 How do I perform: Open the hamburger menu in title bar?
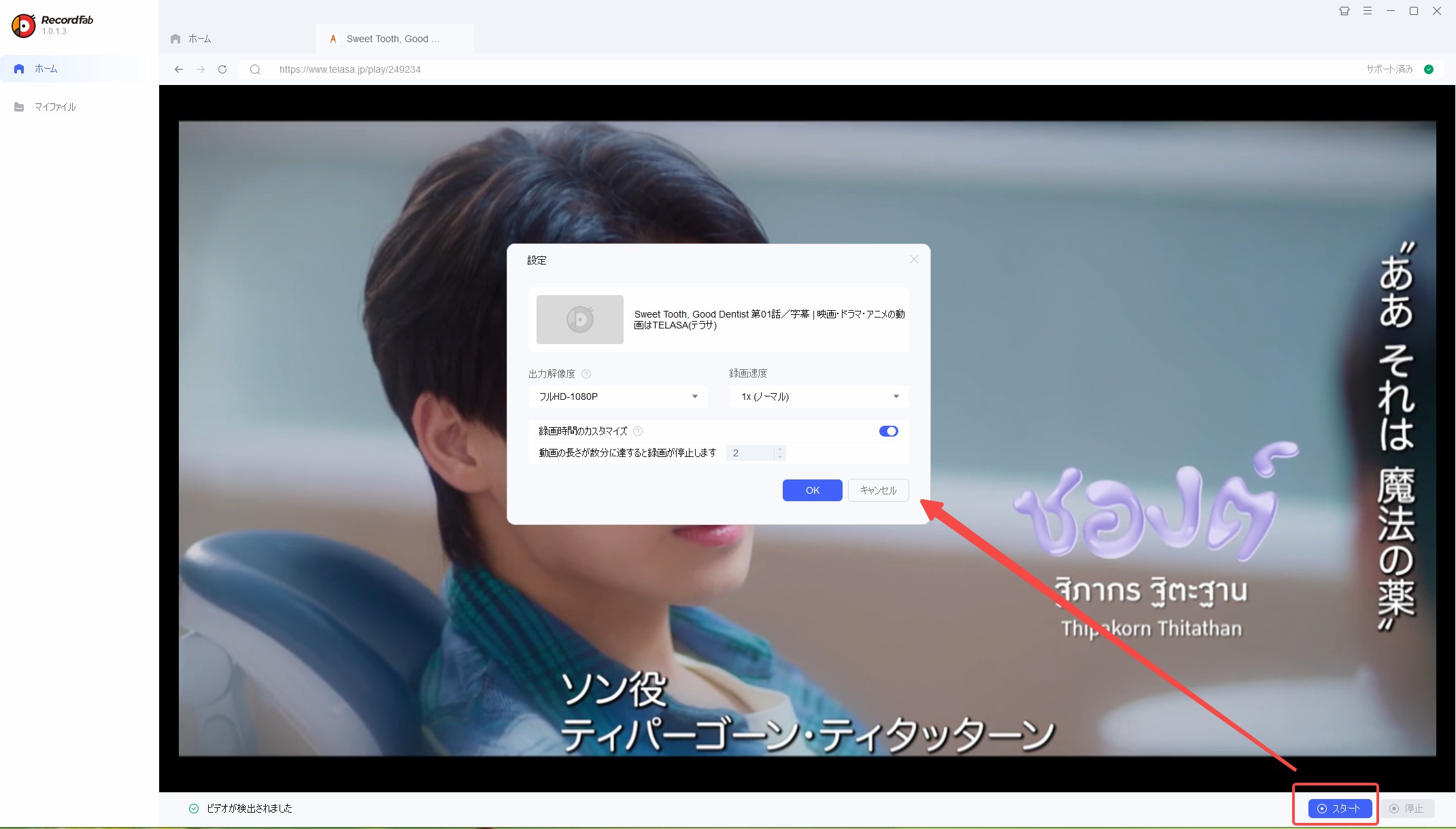point(1368,11)
